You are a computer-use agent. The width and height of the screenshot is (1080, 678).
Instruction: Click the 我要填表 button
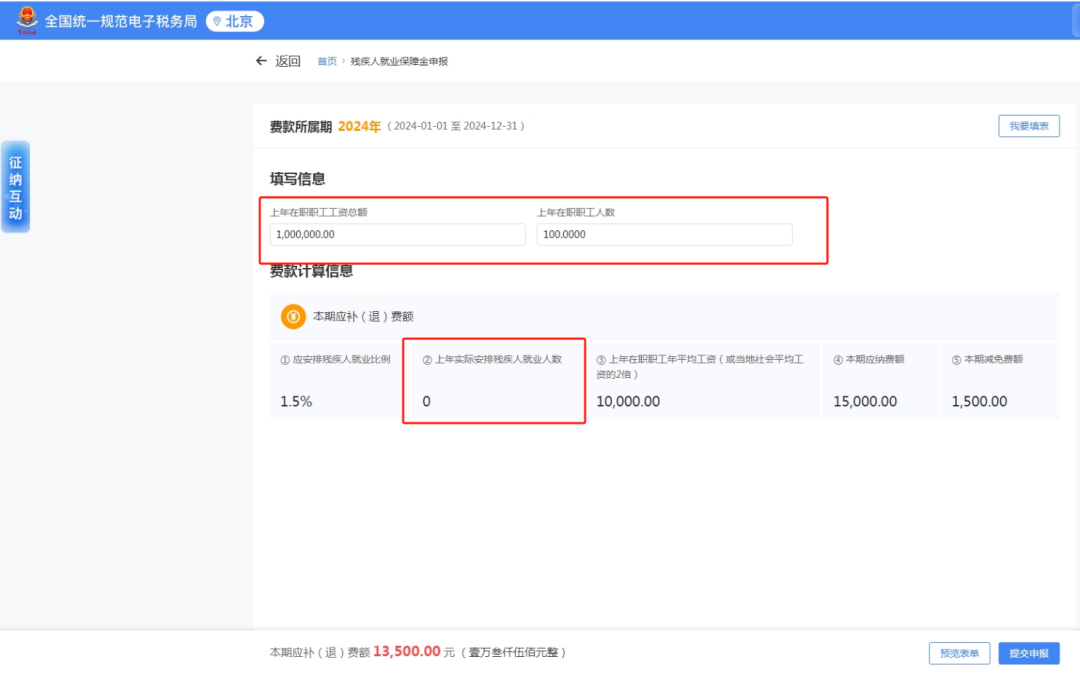click(x=1028, y=126)
